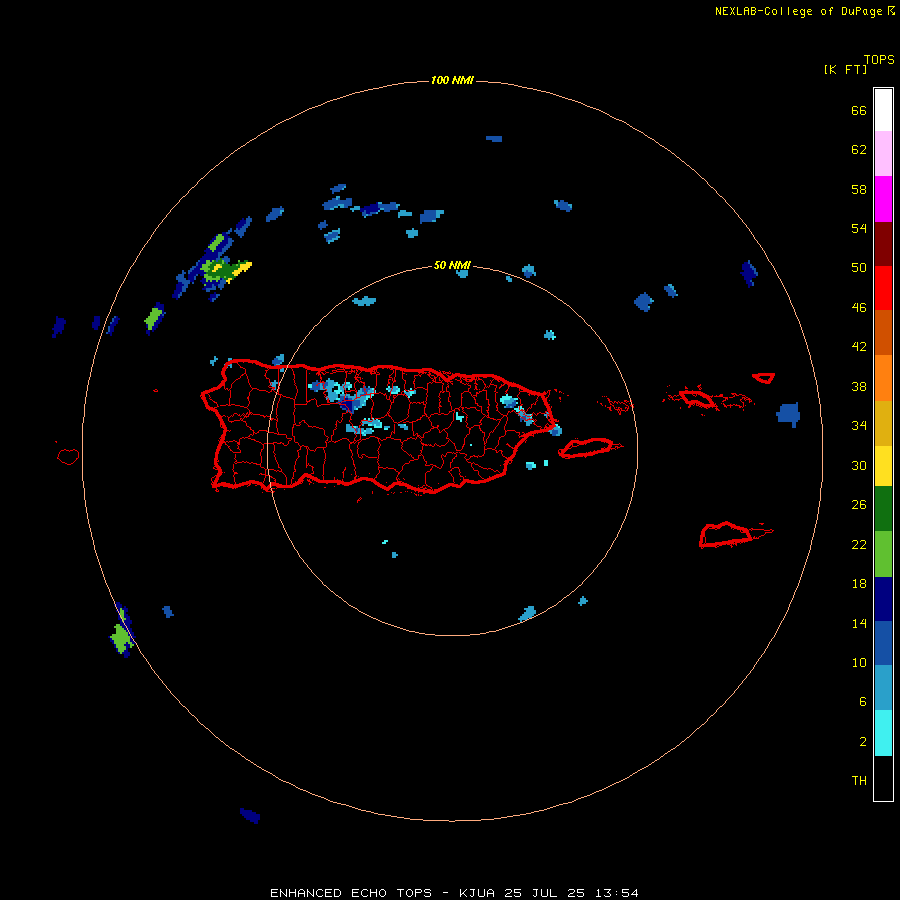Select the "30" legend value
This screenshot has height=900, width=900.
[859, 465]
